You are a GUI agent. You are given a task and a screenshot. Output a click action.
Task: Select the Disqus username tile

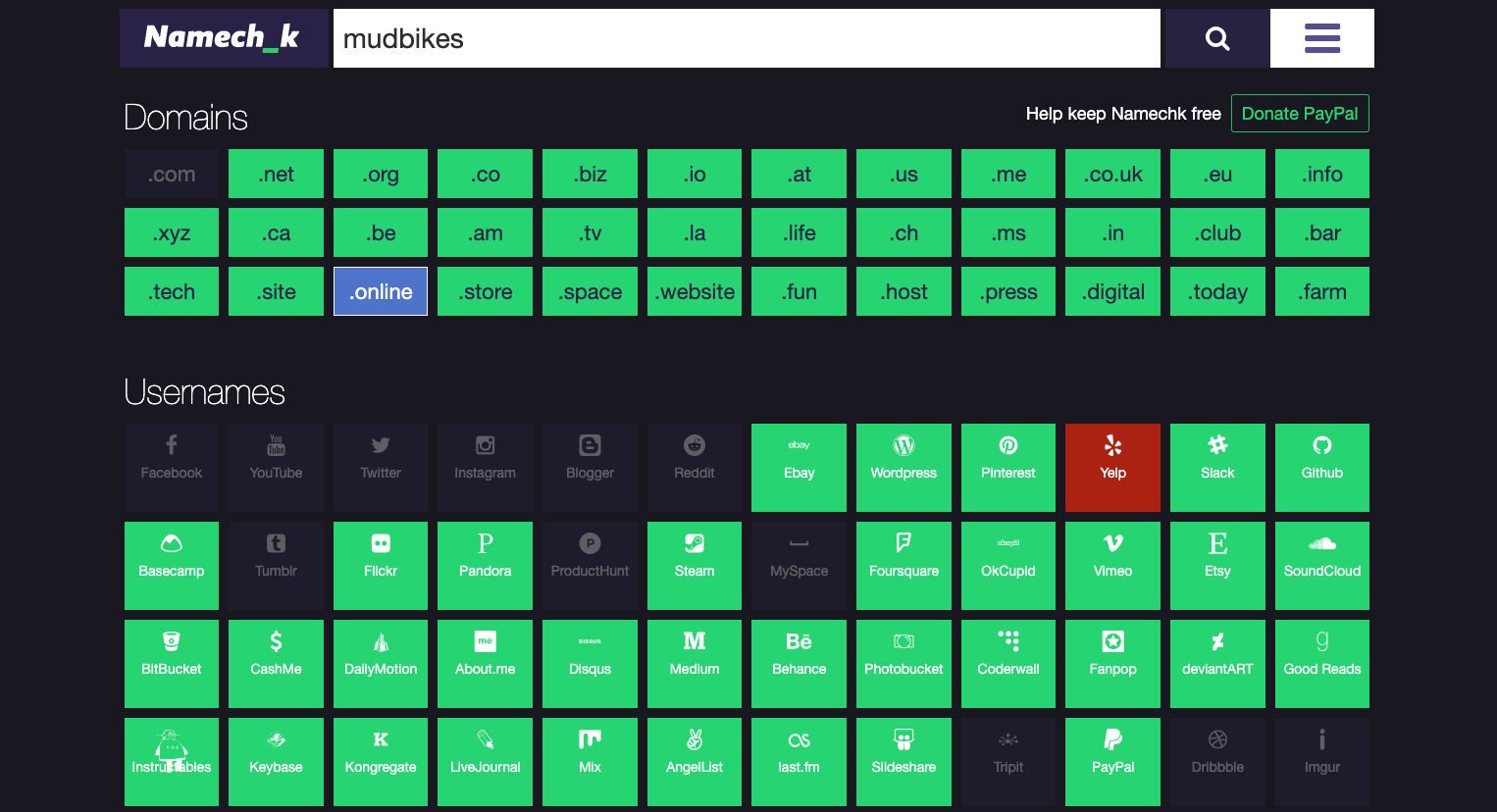pyautogui.click(x=590, y=664)
